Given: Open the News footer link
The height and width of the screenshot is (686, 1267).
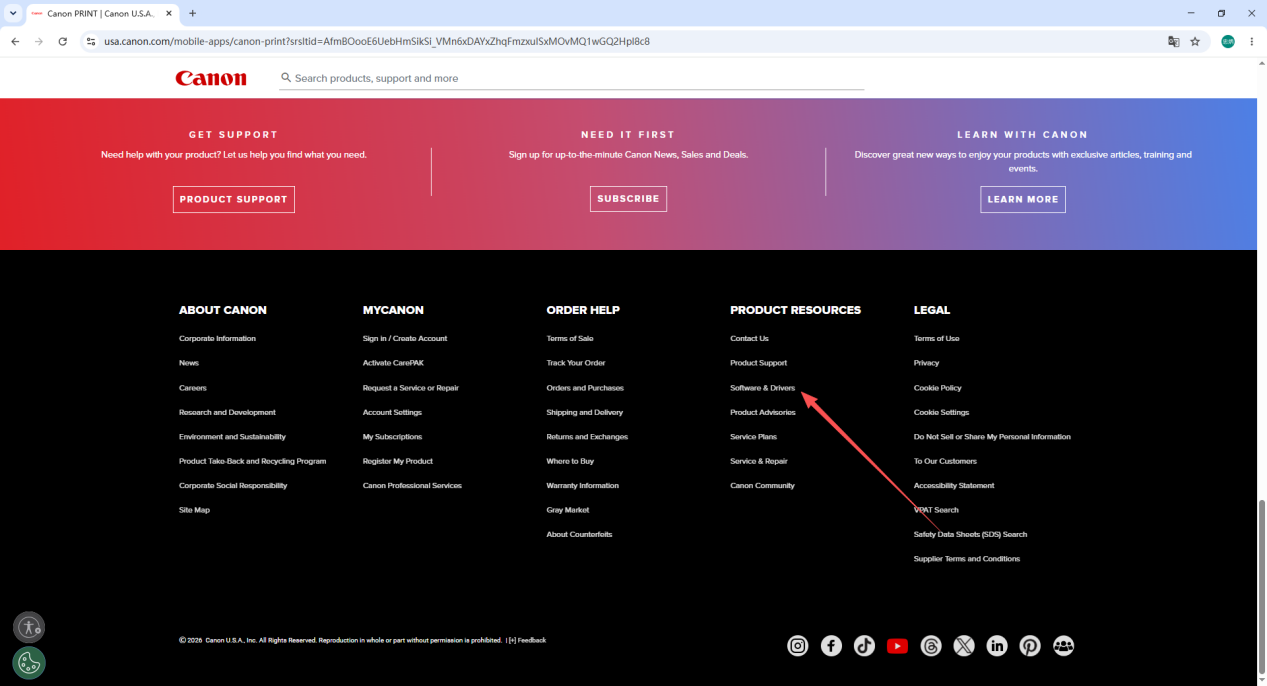Looking at the screenshot, I should coord(189,363).
